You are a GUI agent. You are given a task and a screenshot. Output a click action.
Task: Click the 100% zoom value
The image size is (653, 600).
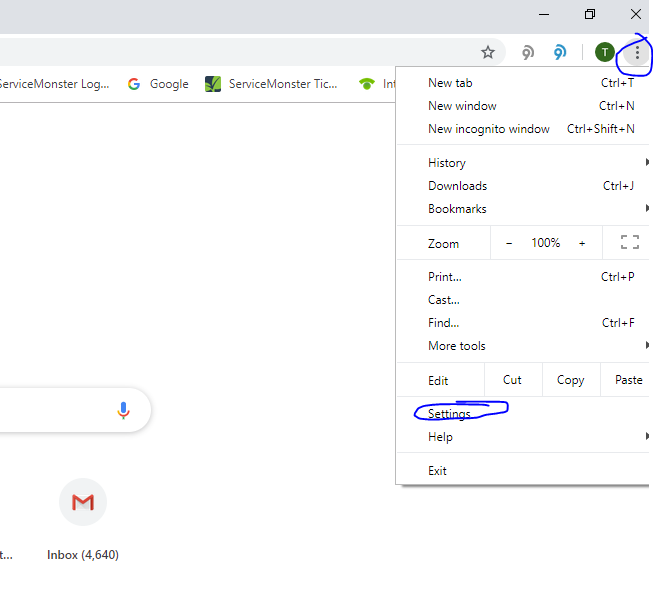click(546, 243)
